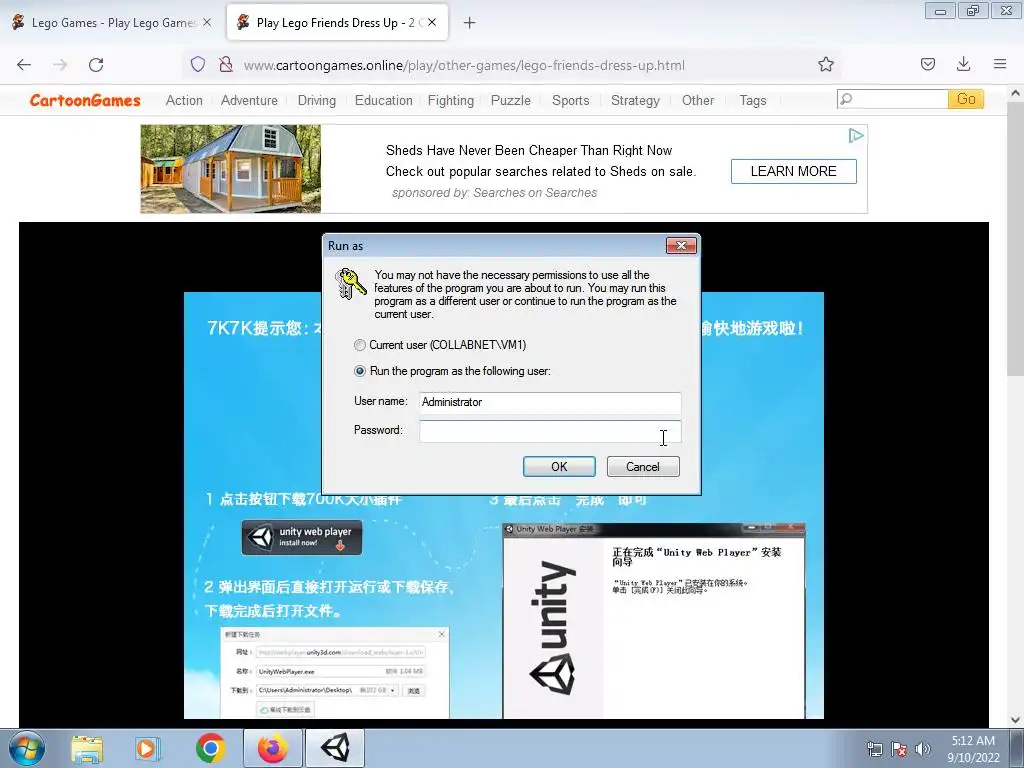
Task: Open the Sports games category
Action: 570,101
